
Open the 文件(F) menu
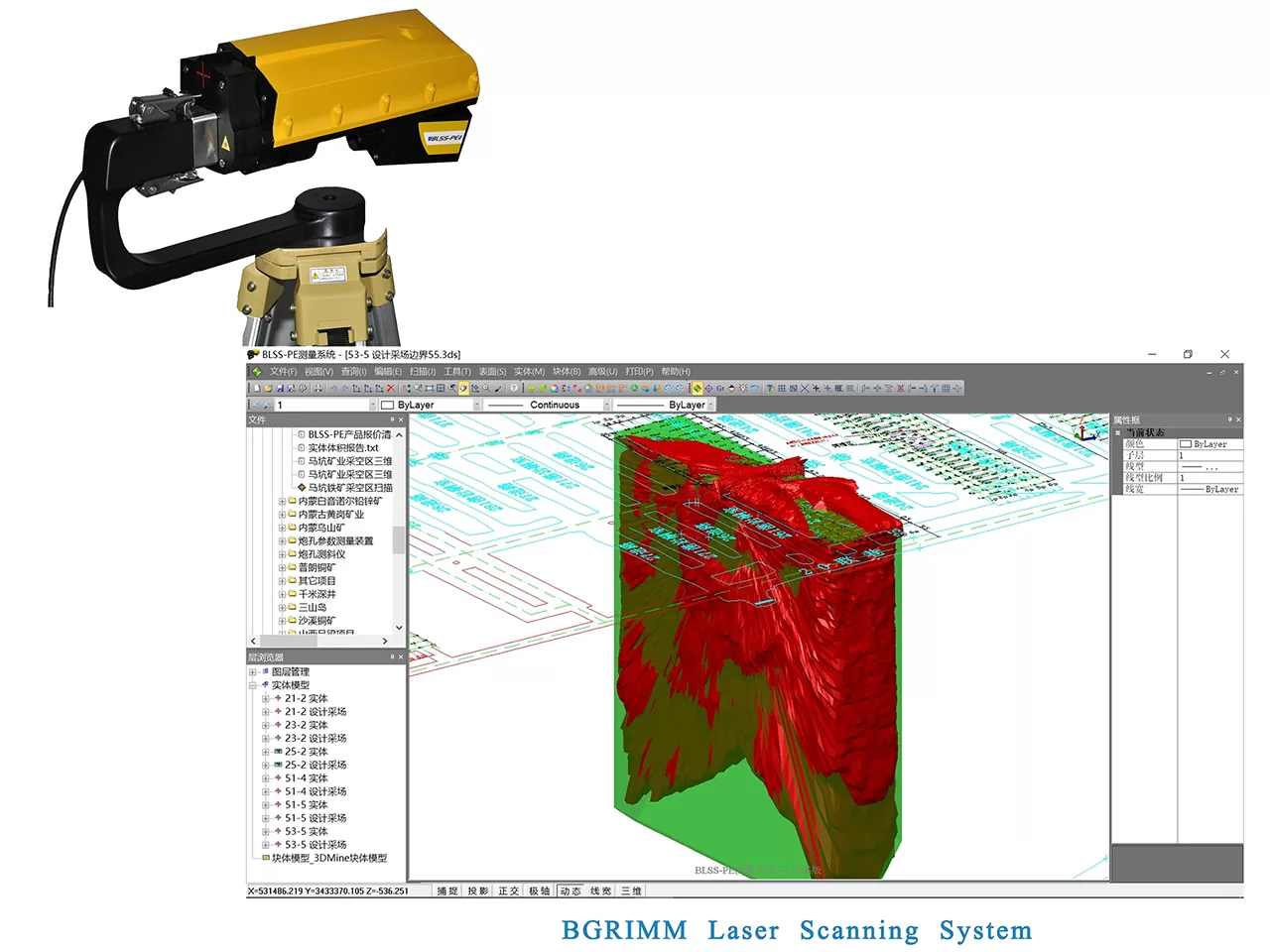[x=283, y=372]
